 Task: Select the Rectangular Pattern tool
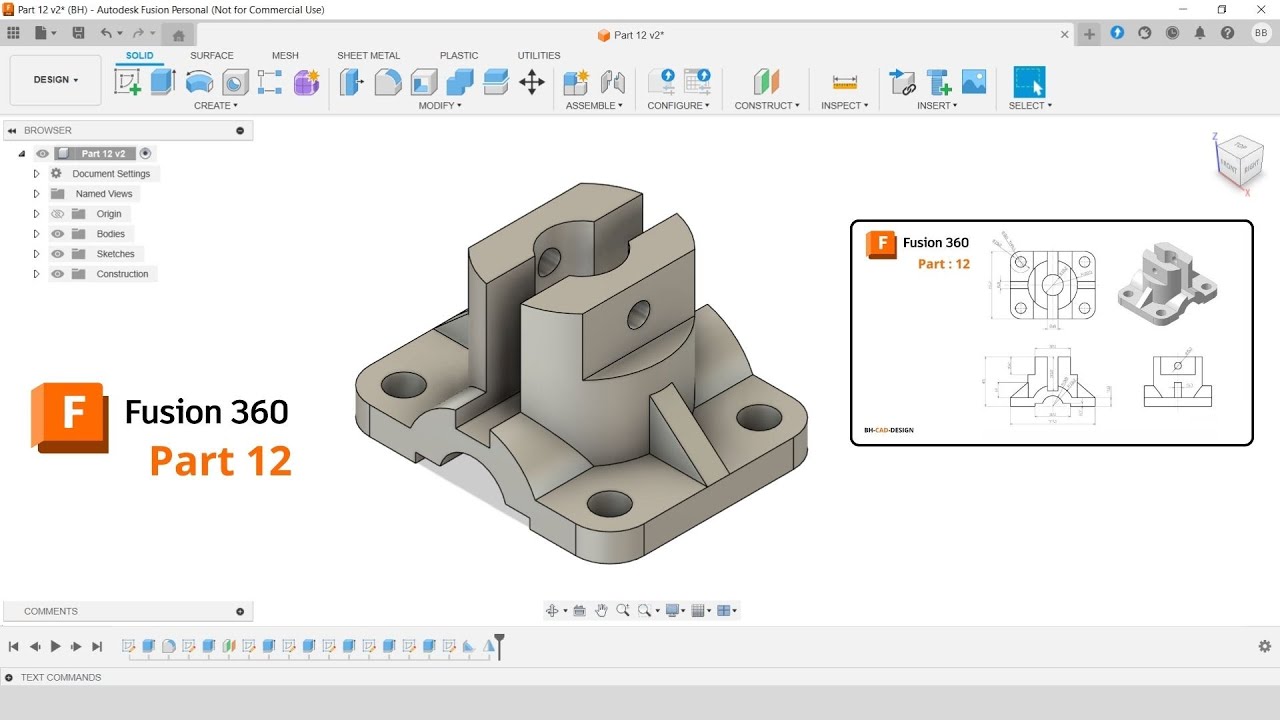tap(270, 82)
